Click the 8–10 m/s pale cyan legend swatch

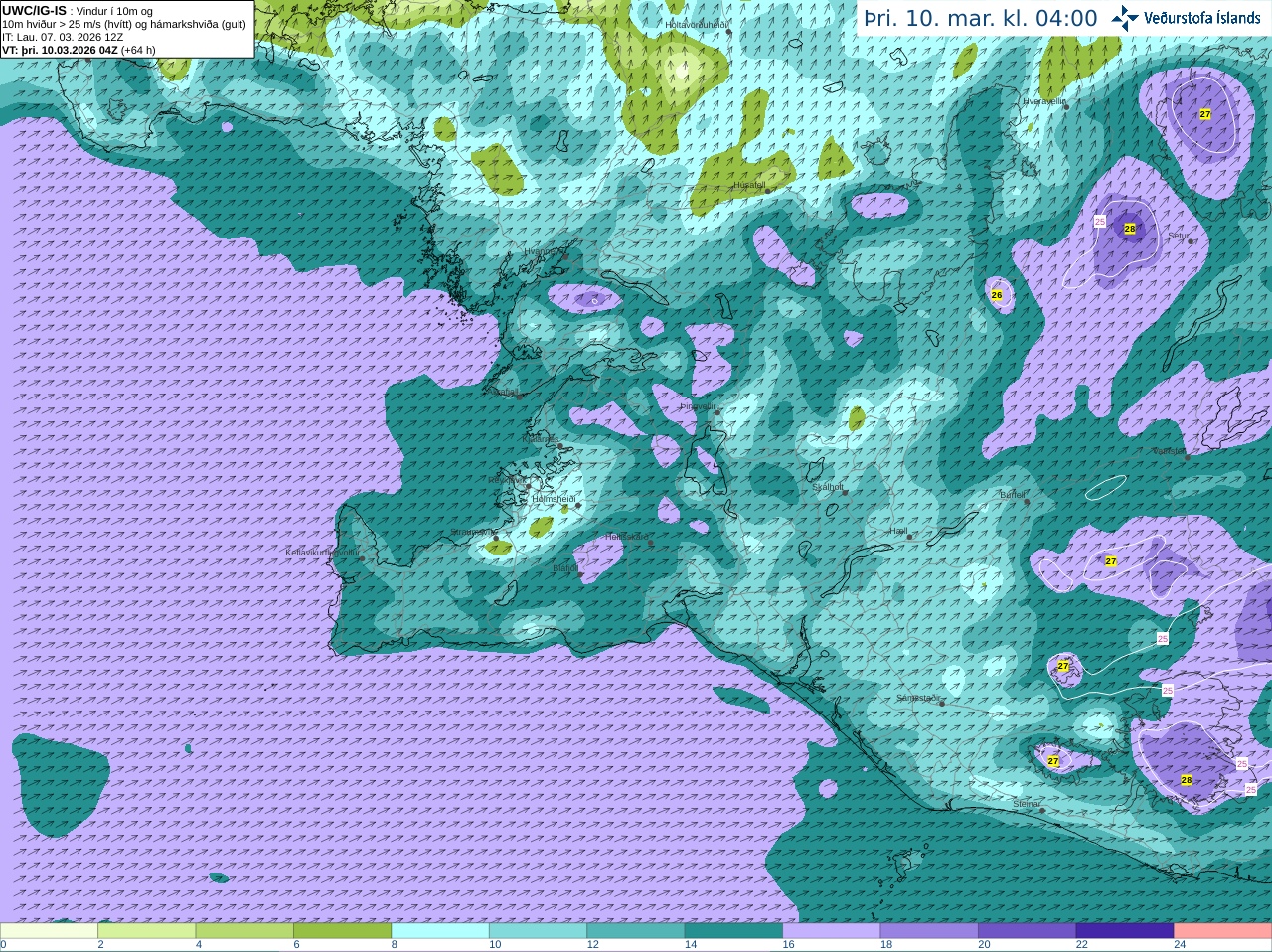(x=440, y=931)
